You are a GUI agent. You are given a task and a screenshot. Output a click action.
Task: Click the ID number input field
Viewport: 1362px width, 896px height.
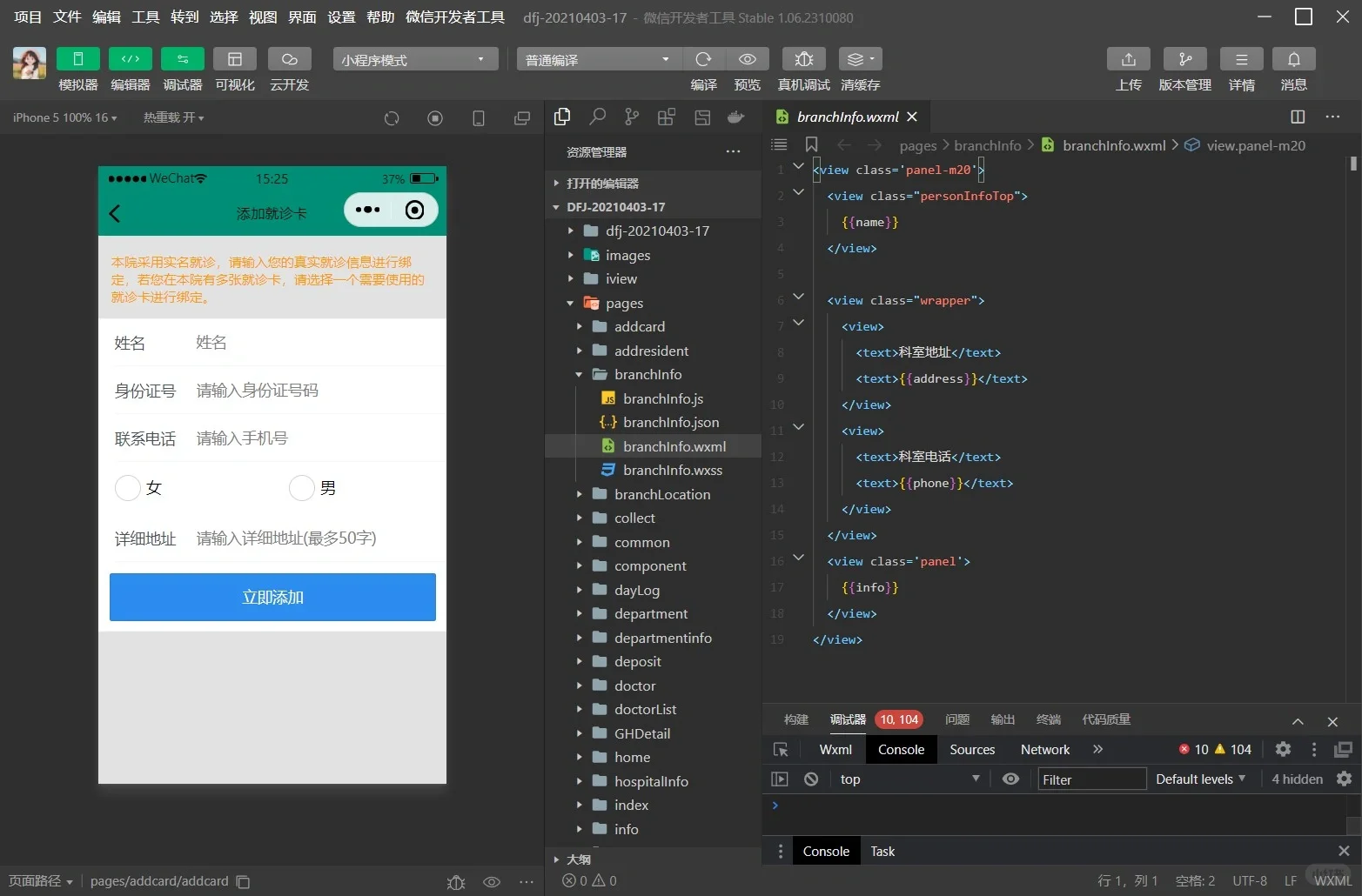point(315,391)
